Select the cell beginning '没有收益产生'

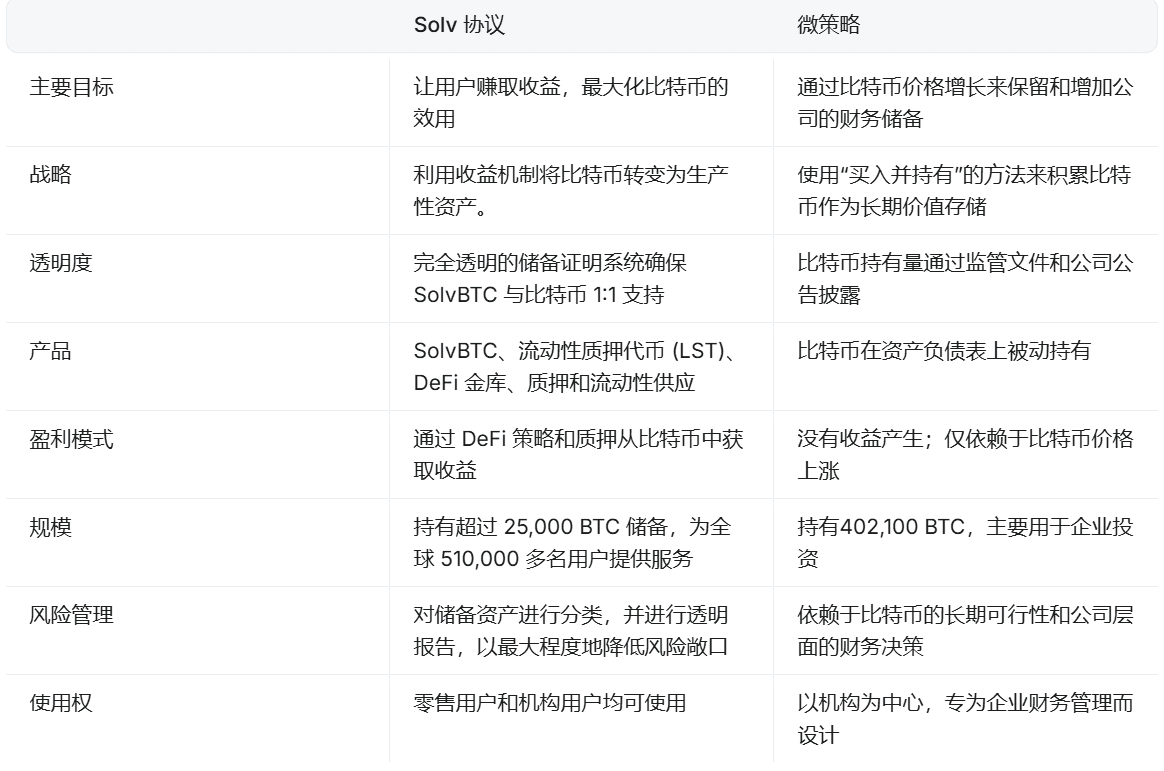point(965,454)
